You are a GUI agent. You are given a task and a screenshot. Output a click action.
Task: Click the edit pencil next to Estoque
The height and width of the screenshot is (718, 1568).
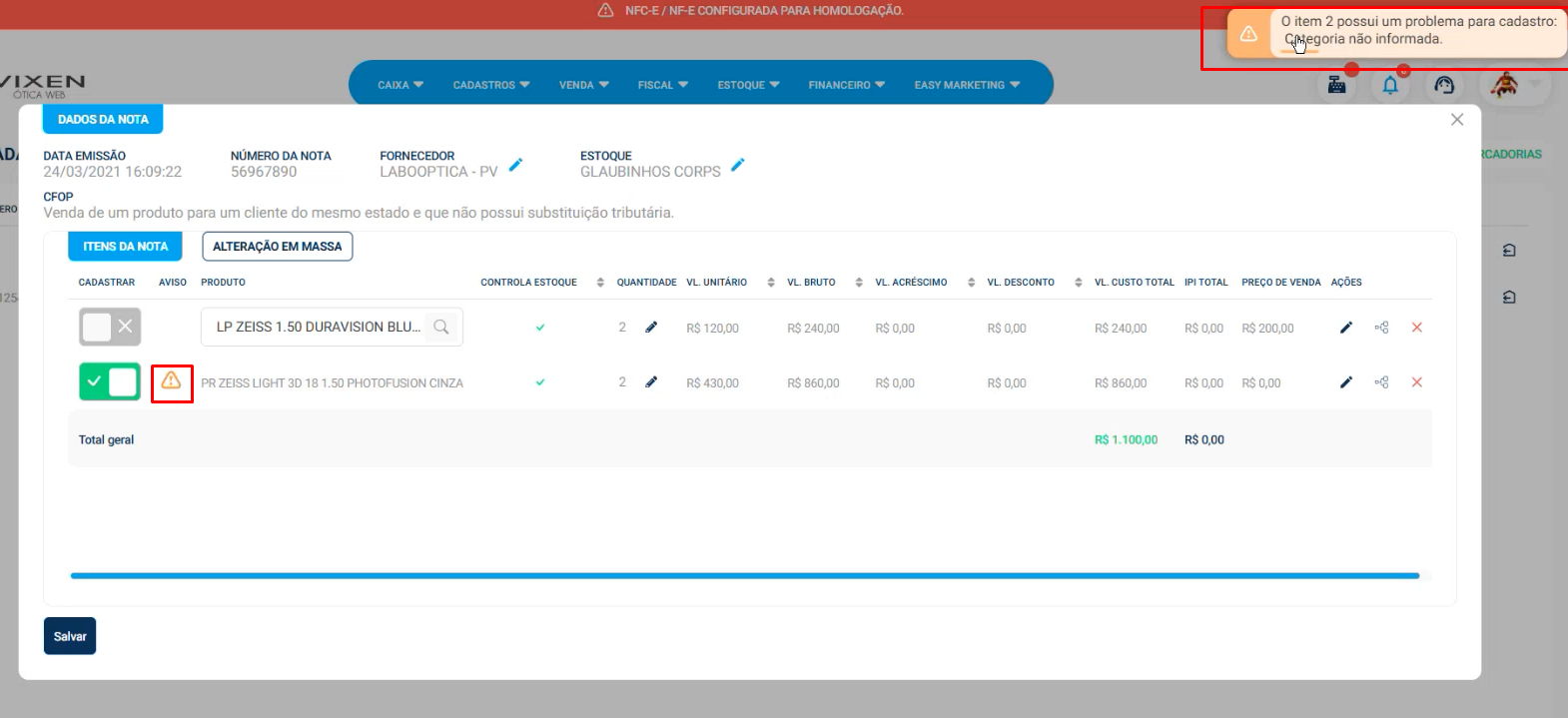(x=737, y=165)
